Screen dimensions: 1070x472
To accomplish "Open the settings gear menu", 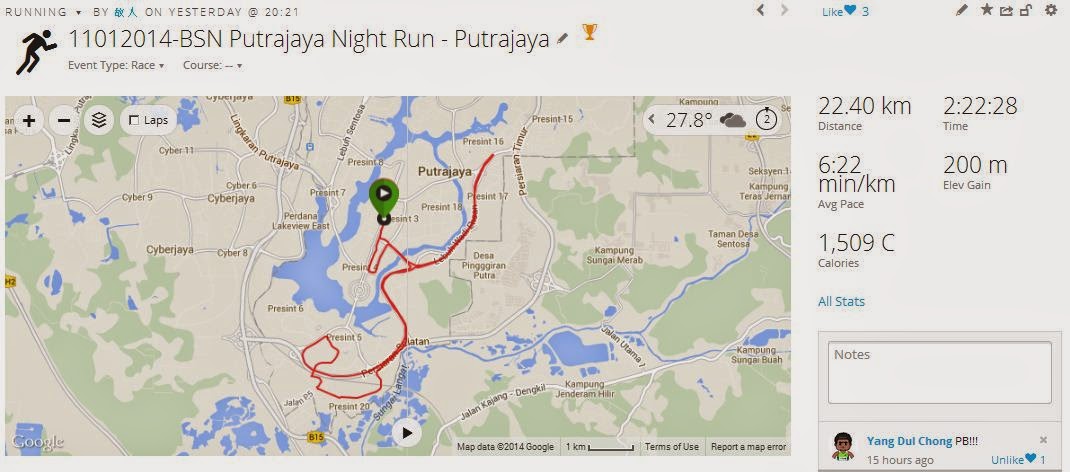I will point(1050,10).
